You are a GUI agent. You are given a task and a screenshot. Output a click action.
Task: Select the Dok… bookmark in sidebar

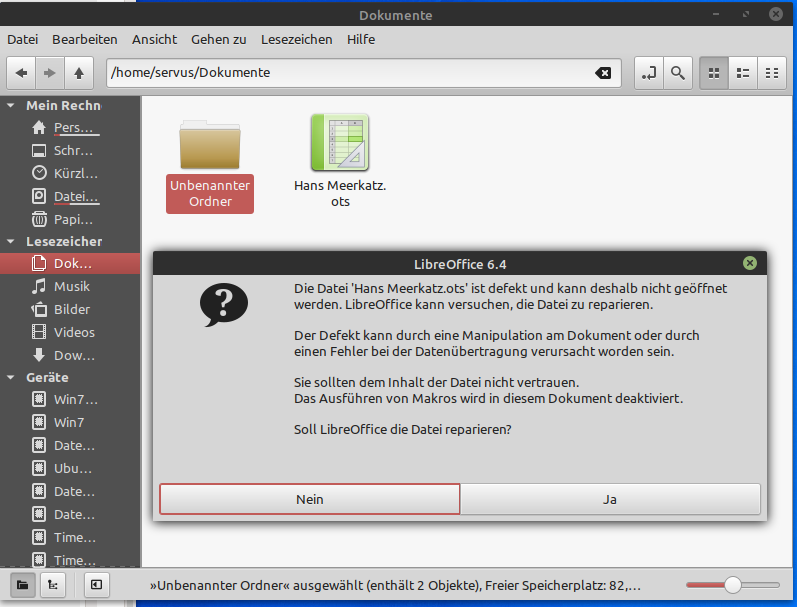[70, 263]
